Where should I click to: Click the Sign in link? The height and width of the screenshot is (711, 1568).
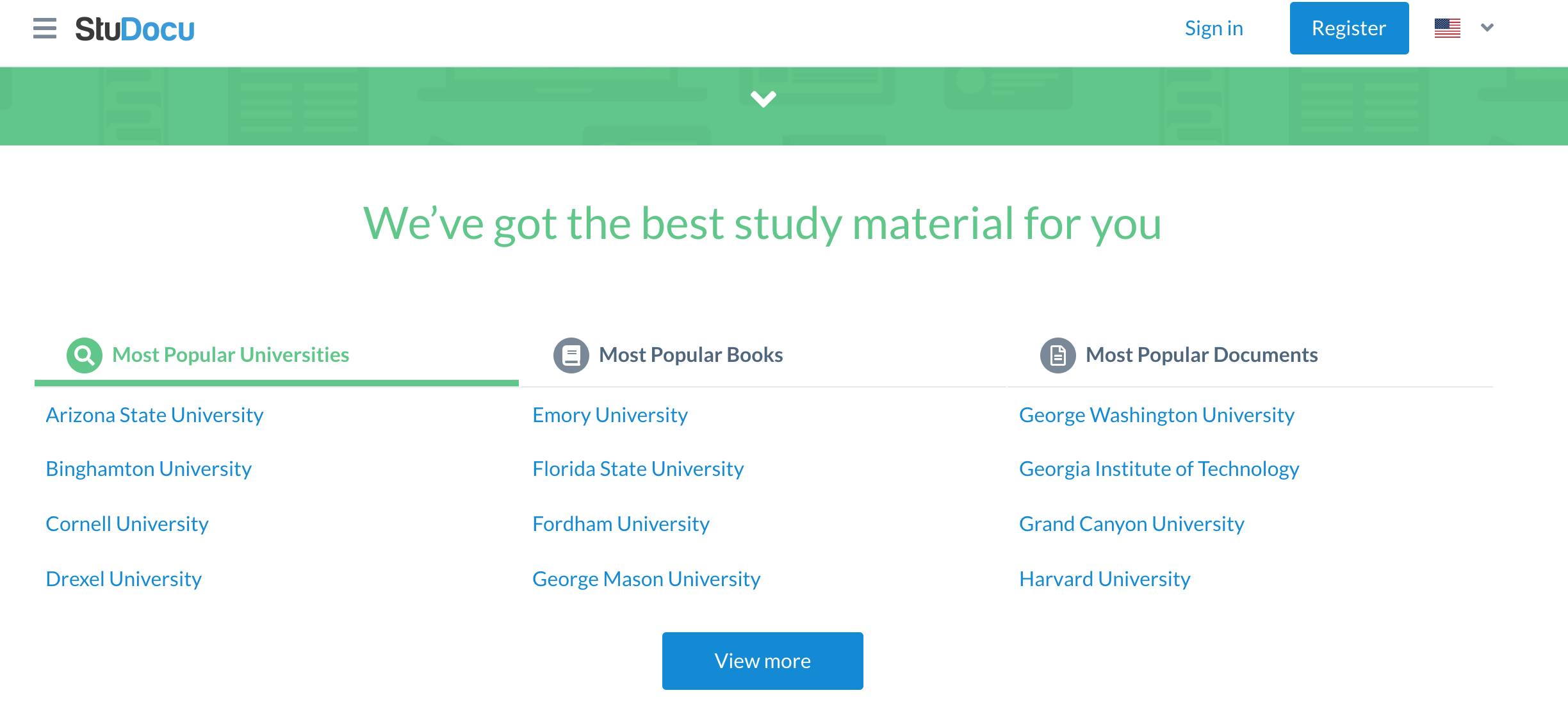click(x=1214, y=28)
